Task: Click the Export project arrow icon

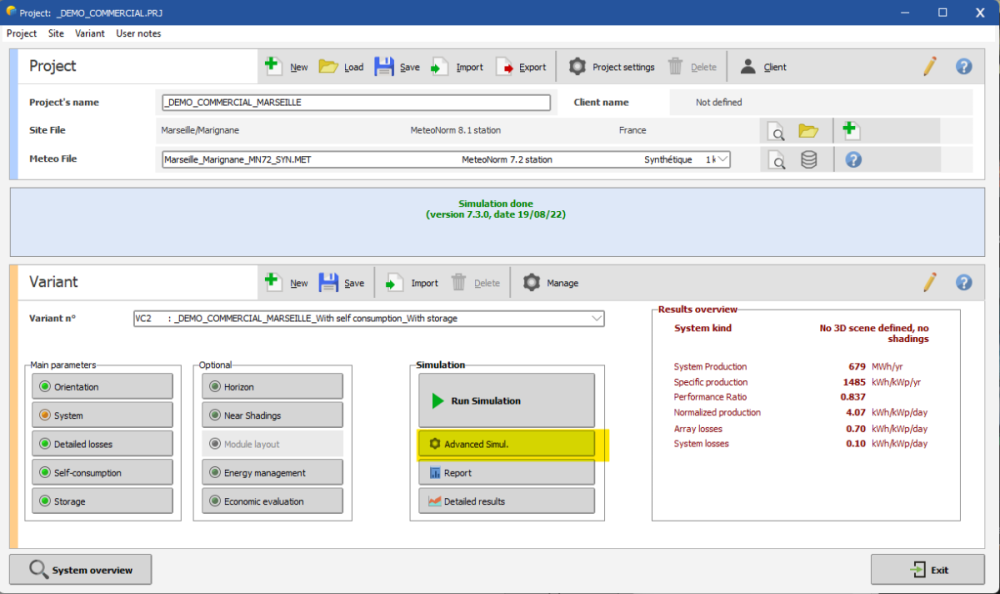Action: coord(505,67)
